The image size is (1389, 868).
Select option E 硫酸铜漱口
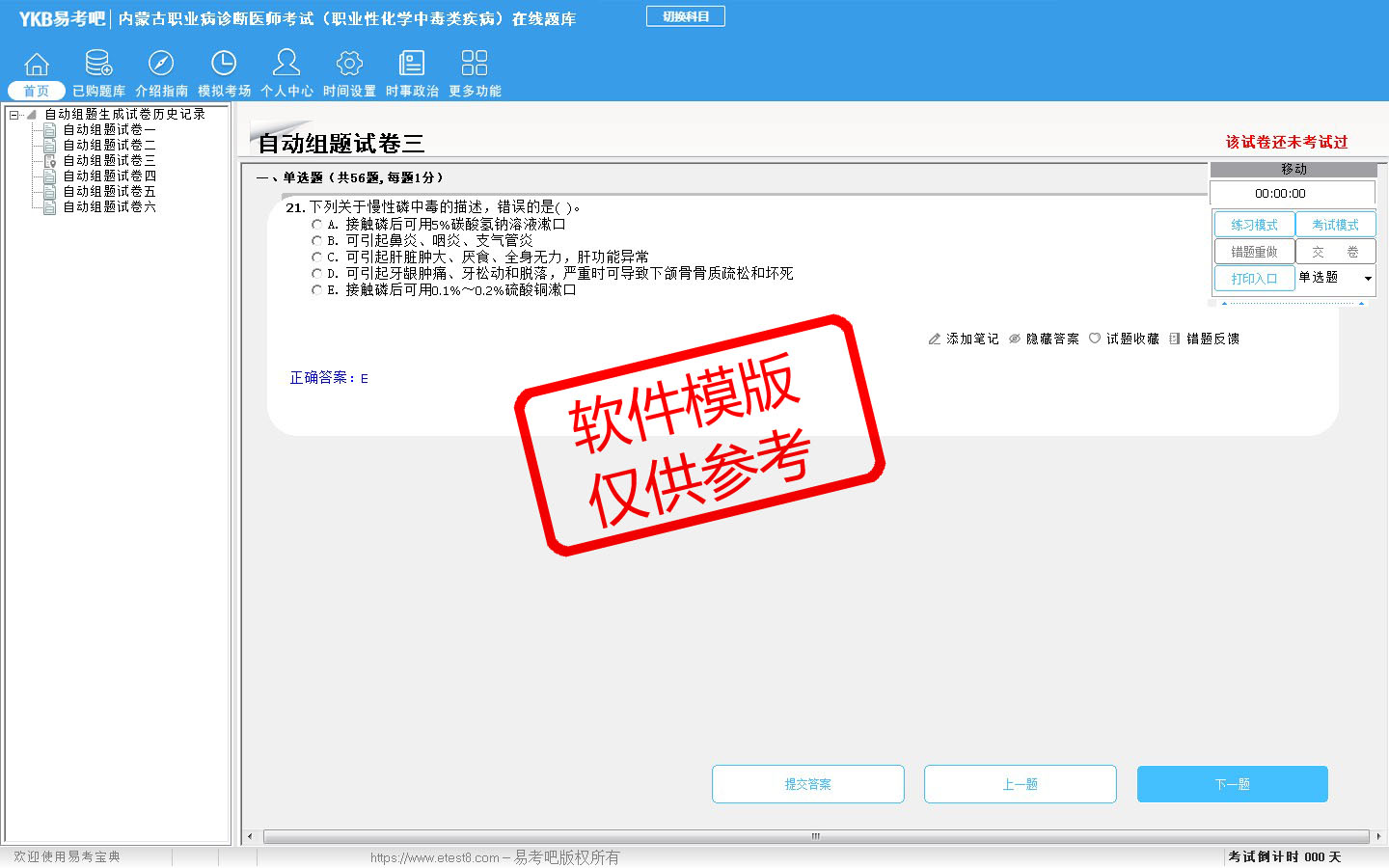coord(316,290)
